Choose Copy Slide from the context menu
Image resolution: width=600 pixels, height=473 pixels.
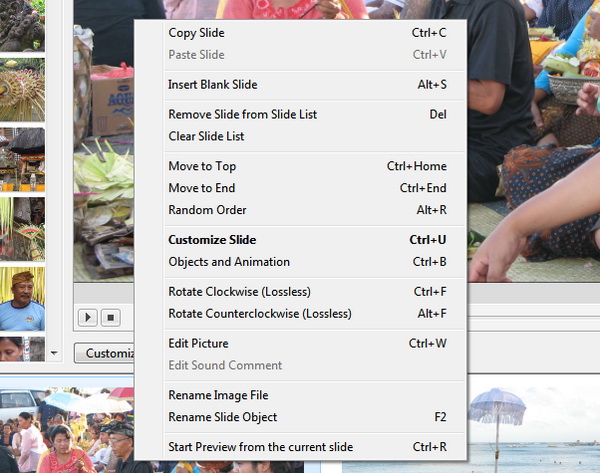tap(196, 33)
